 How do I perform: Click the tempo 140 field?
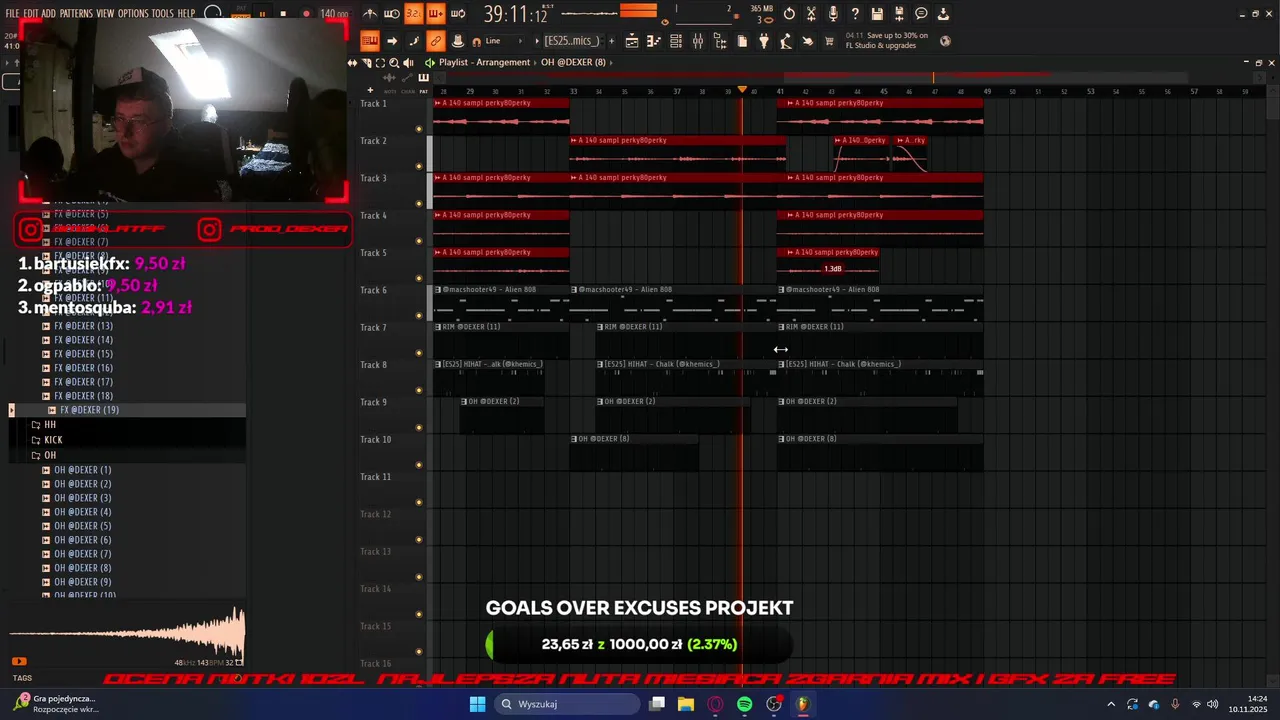(334, 14)
